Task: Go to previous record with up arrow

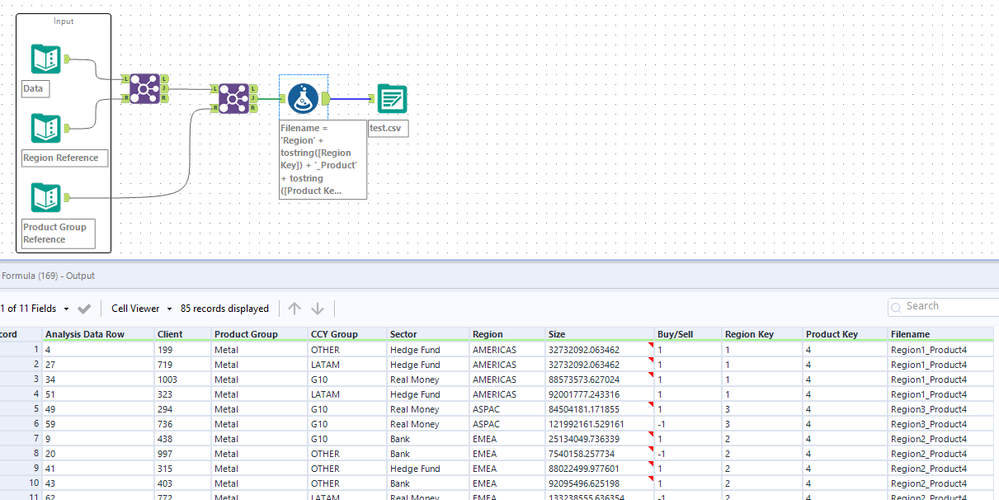Action: coord(294,309)
